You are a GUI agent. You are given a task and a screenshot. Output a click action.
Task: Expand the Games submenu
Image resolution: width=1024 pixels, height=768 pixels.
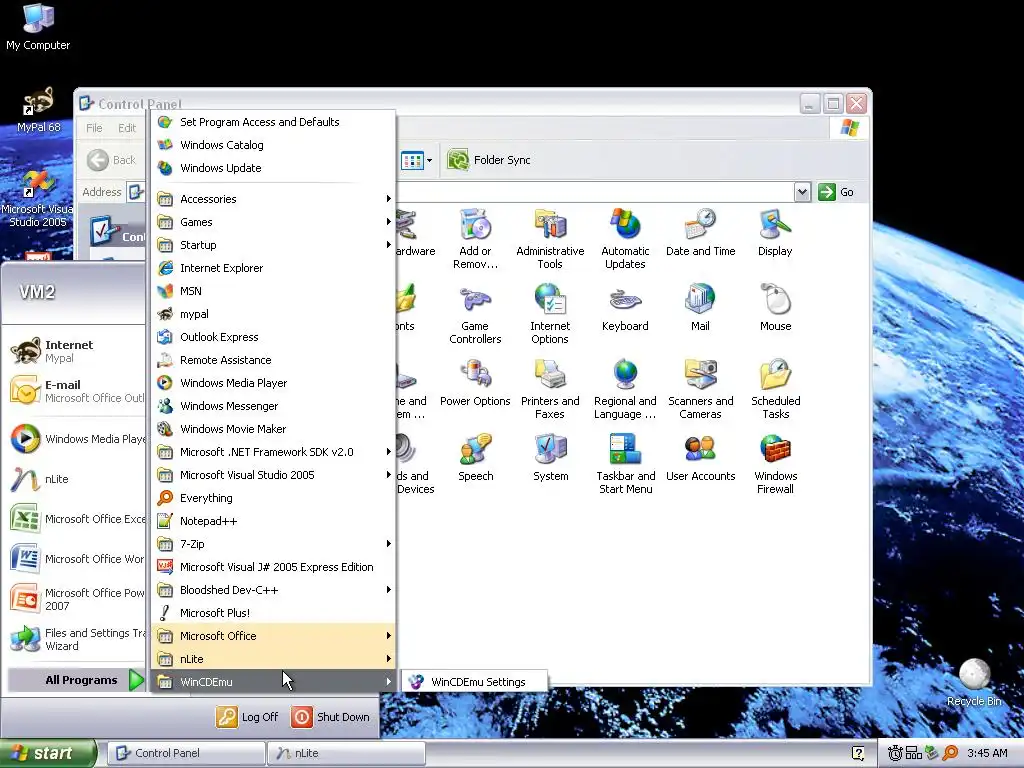(x=273, y=222)
